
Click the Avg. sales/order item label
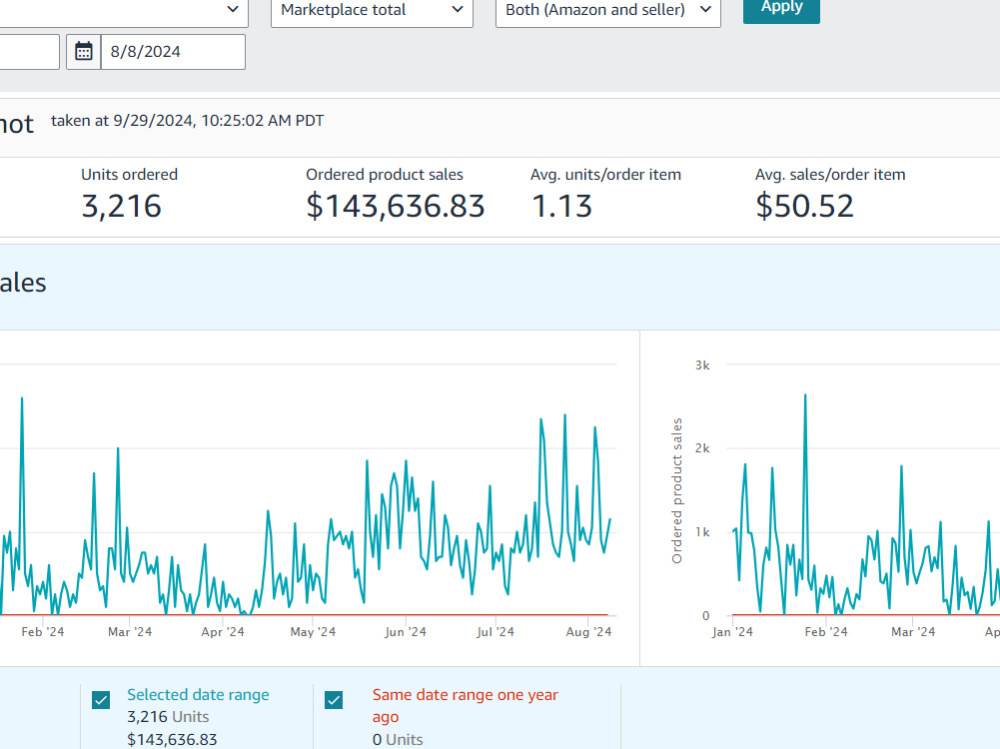click(x=830, y=175)
